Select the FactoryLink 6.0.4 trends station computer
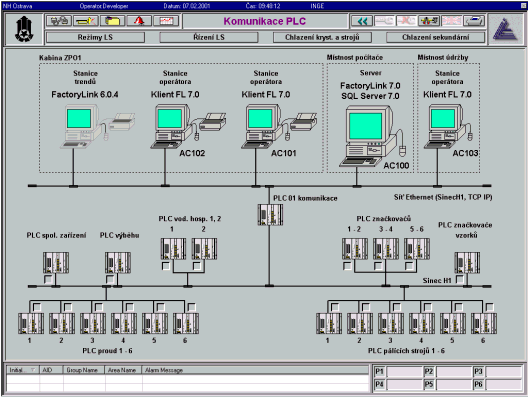The image size is (528, 397). (80, 126)
